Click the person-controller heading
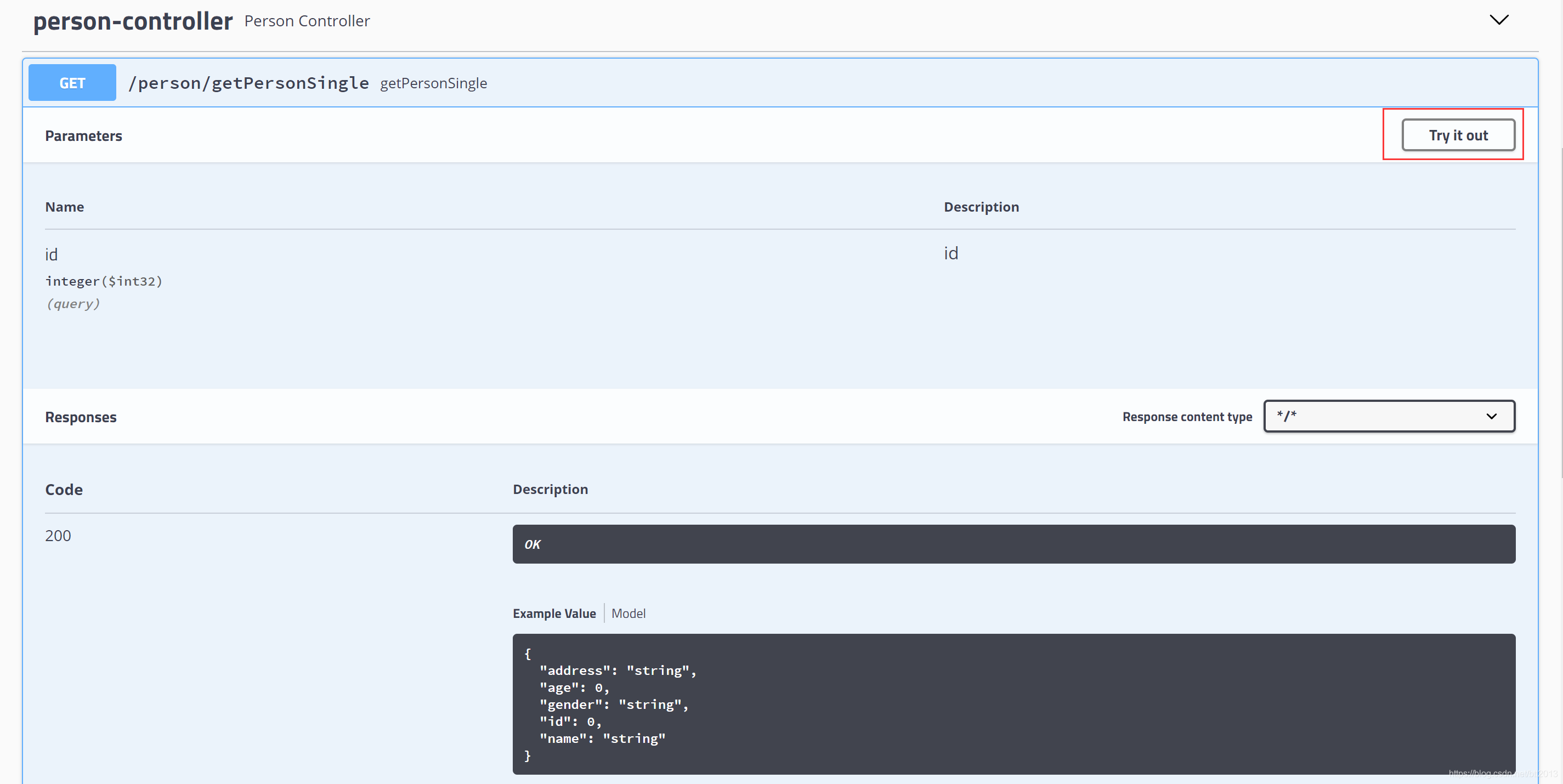1563x784 pixels. pyautogui.click(x=133, y=21)
